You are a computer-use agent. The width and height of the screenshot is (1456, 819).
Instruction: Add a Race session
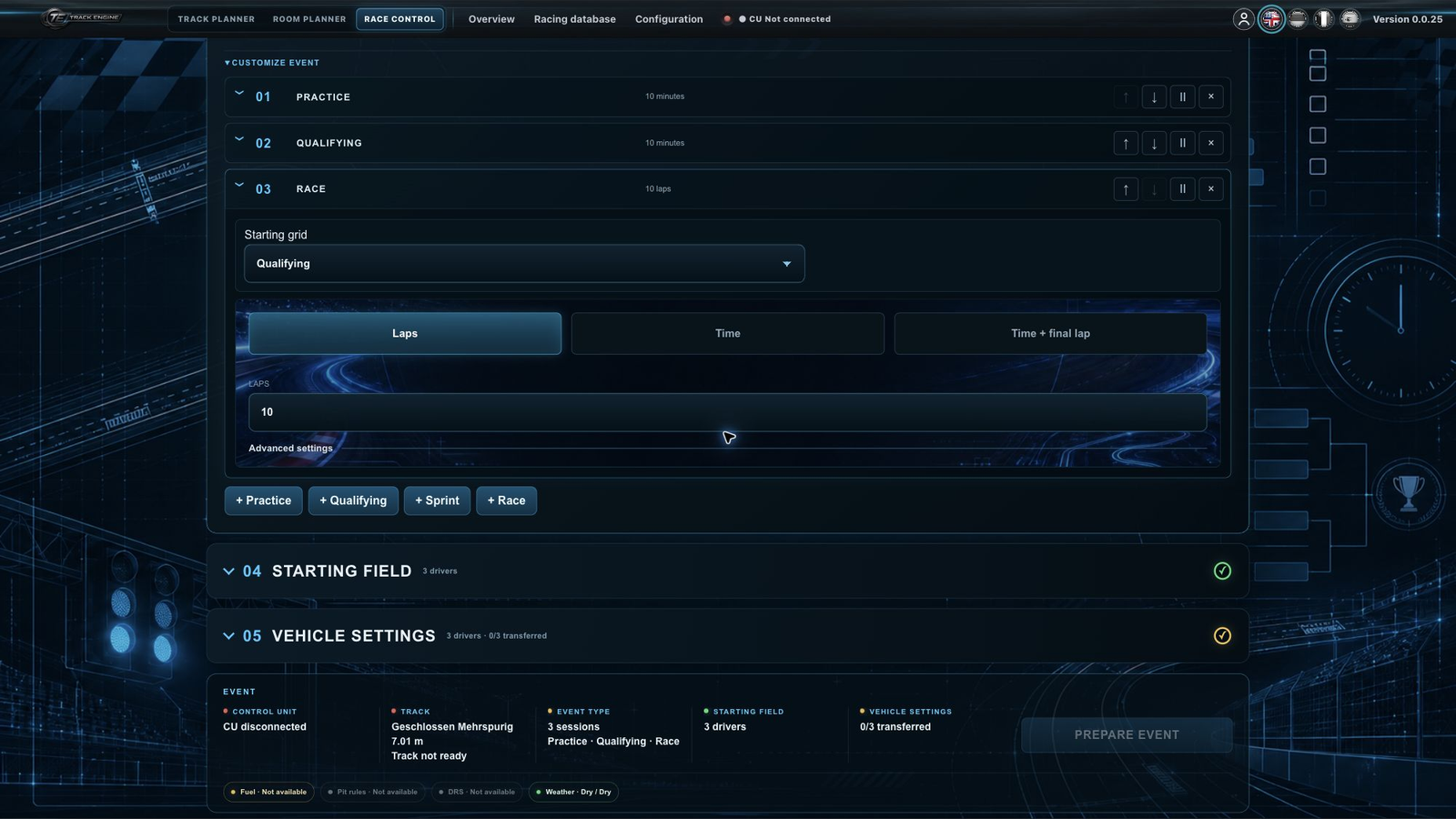coord(506,500)
